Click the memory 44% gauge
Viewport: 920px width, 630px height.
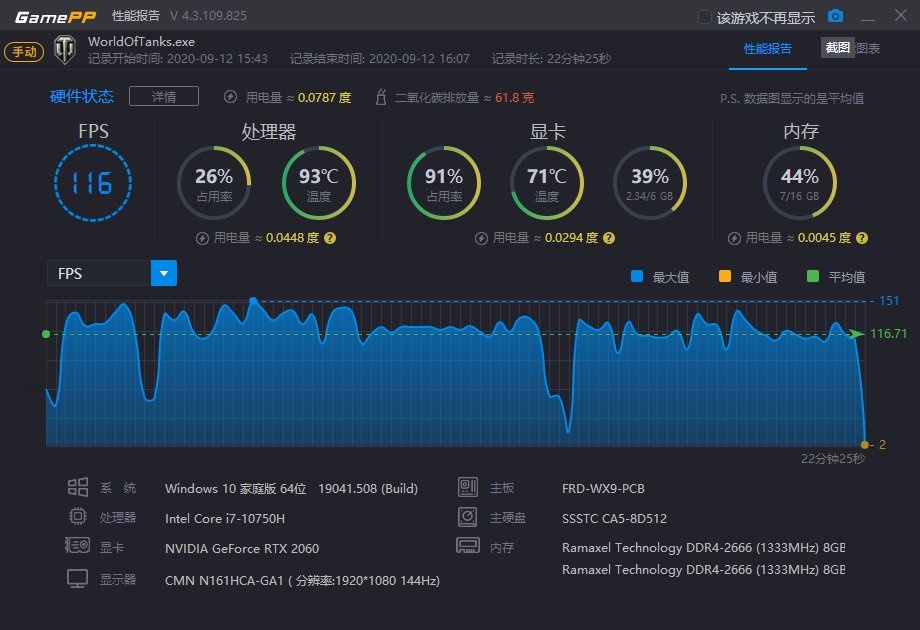click(x=800, y=183)
